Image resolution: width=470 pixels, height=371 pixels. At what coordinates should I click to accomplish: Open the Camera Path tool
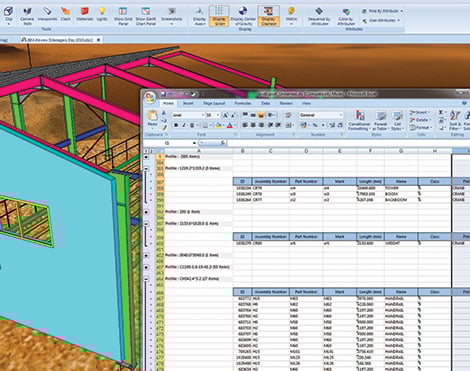point(27,16)
